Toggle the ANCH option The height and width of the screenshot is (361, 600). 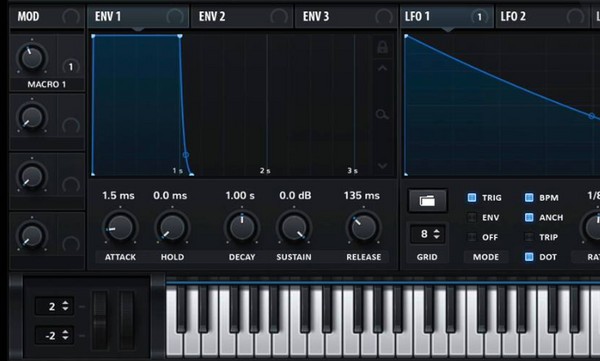[x=529, y=217]
